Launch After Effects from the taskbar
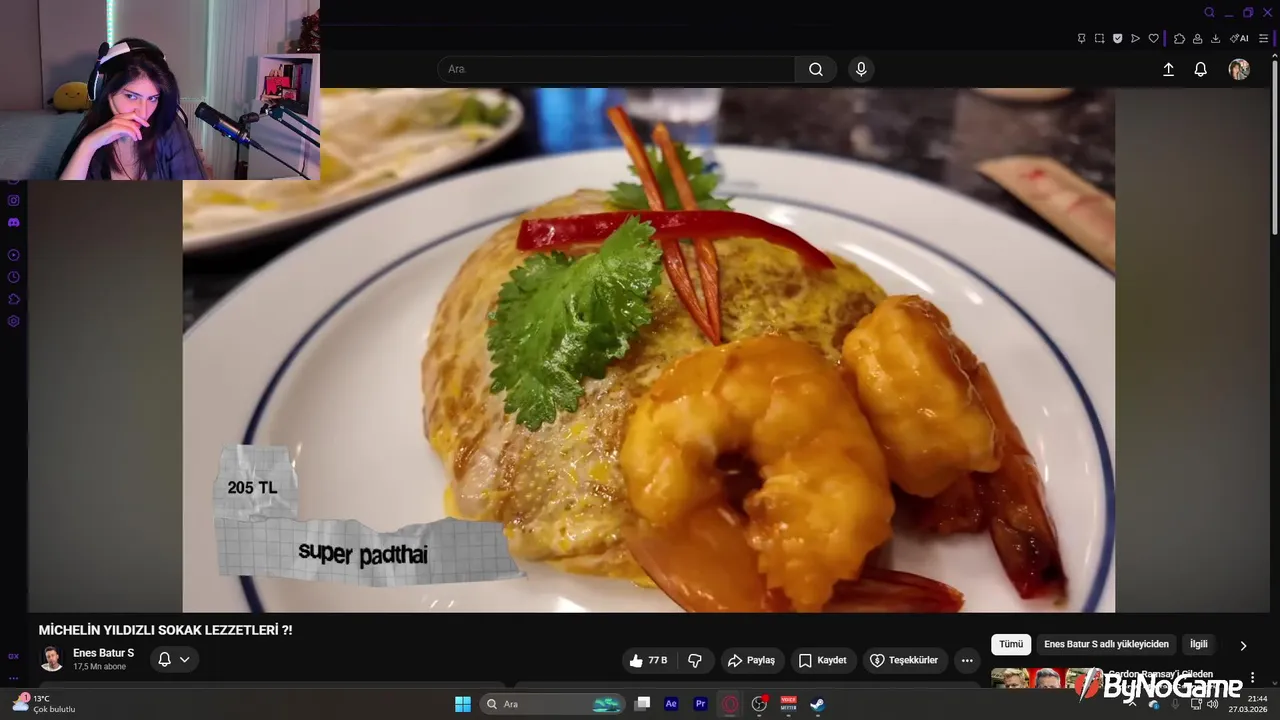1280x720 pixels. (x=672, y=704)
